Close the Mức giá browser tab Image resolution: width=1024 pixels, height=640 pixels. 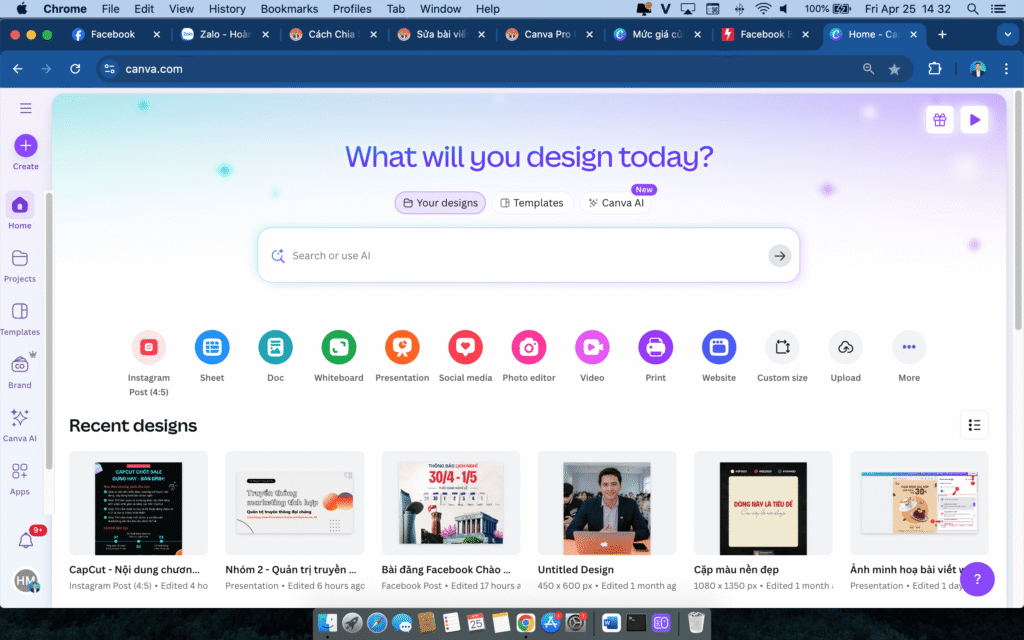click(x=697, y=35)
